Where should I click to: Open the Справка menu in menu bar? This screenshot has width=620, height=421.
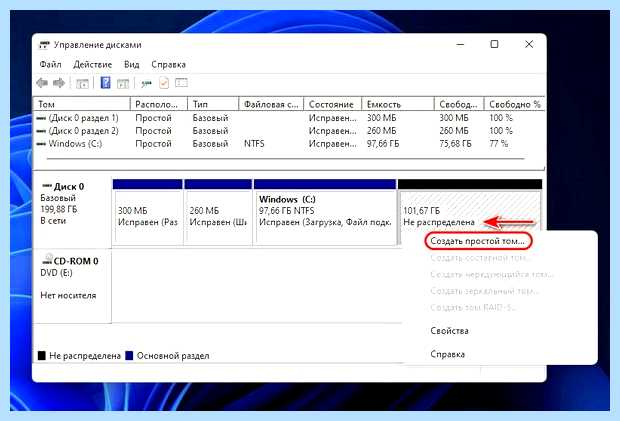[168, 64]
